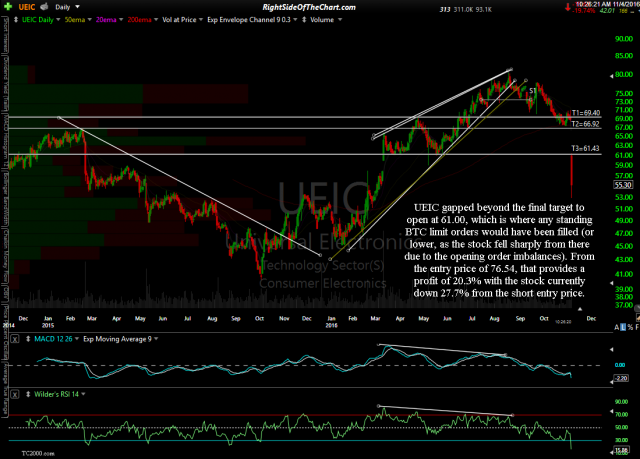
Task: Open the 200ema dropdown arrow
Action: click(156, 20)
